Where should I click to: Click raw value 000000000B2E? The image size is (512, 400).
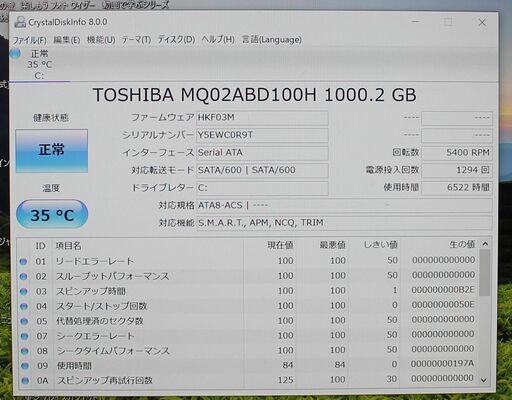point(443,290)
